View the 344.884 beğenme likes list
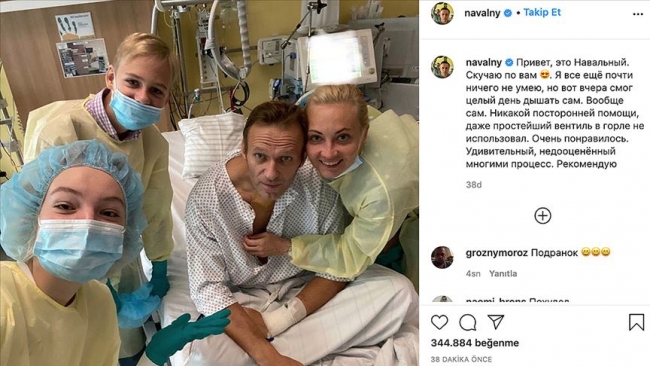The width and height of the screenshot is (650, 366). 475,343
